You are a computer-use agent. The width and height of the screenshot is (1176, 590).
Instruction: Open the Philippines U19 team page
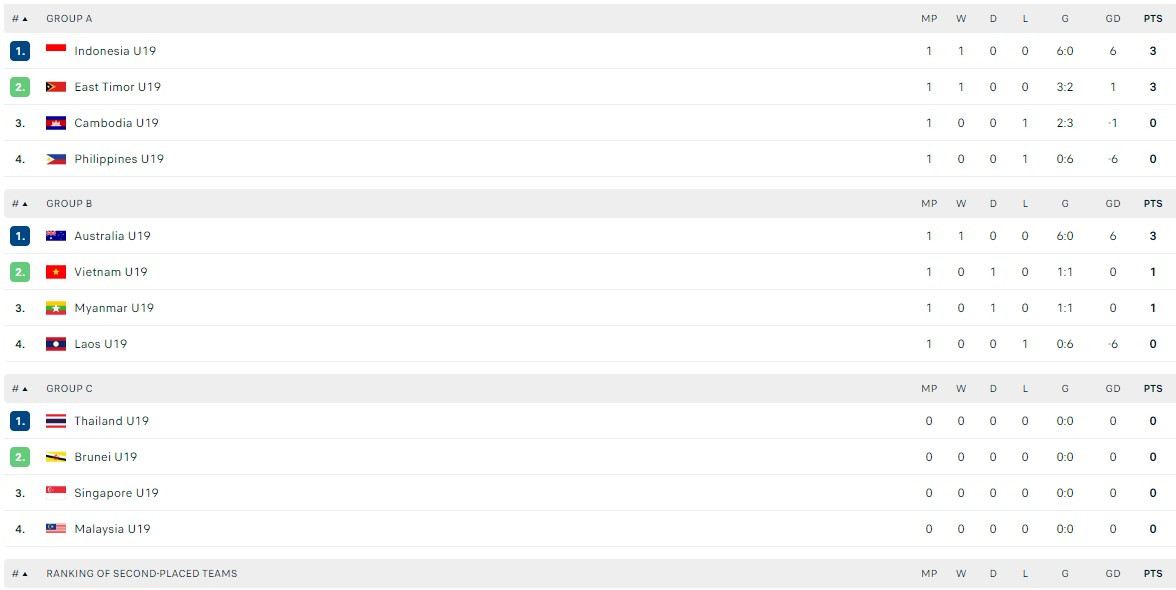(x=118, y=159)
